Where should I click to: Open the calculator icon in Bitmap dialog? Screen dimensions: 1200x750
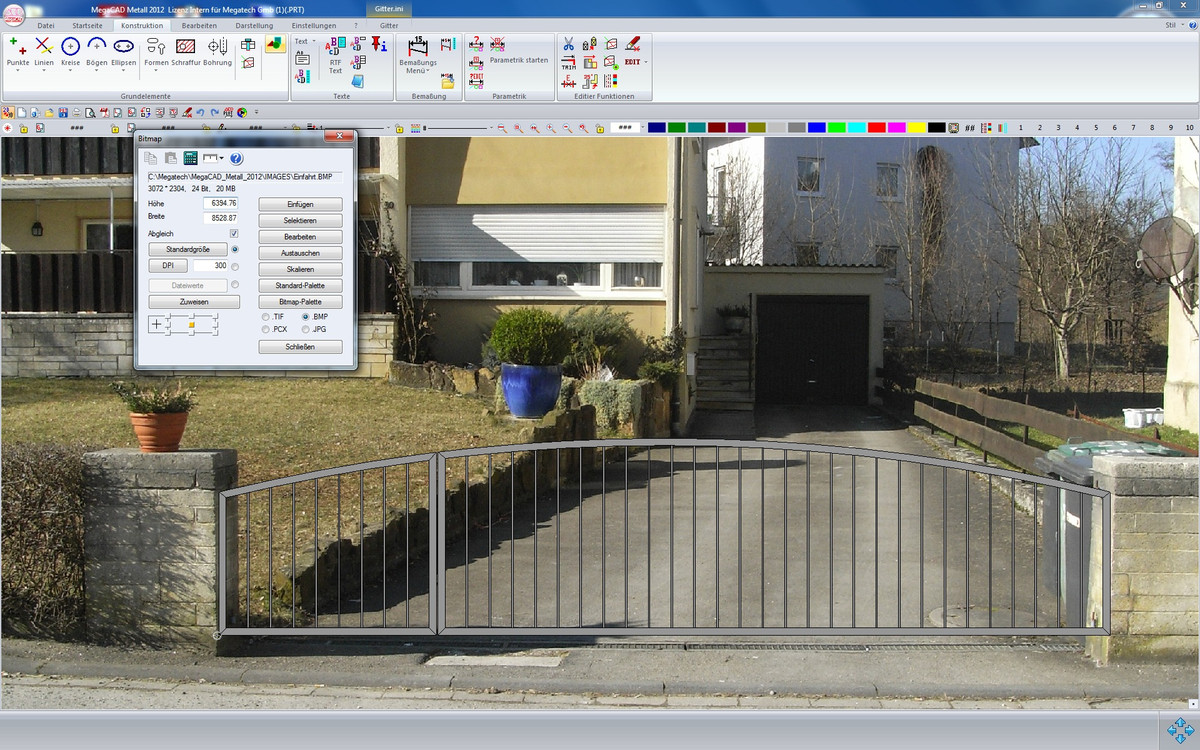click(190, 158)
